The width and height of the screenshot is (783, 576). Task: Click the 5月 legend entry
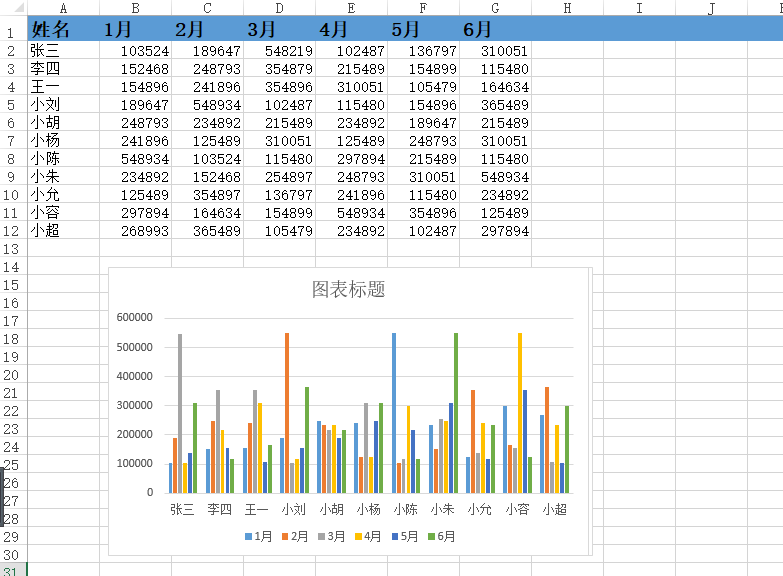click(x=405, y=537)
